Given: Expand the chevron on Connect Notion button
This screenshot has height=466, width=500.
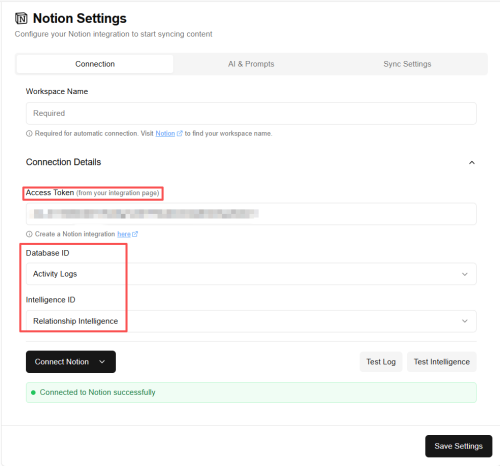Looking at the screenshot, I should (102, 362).
